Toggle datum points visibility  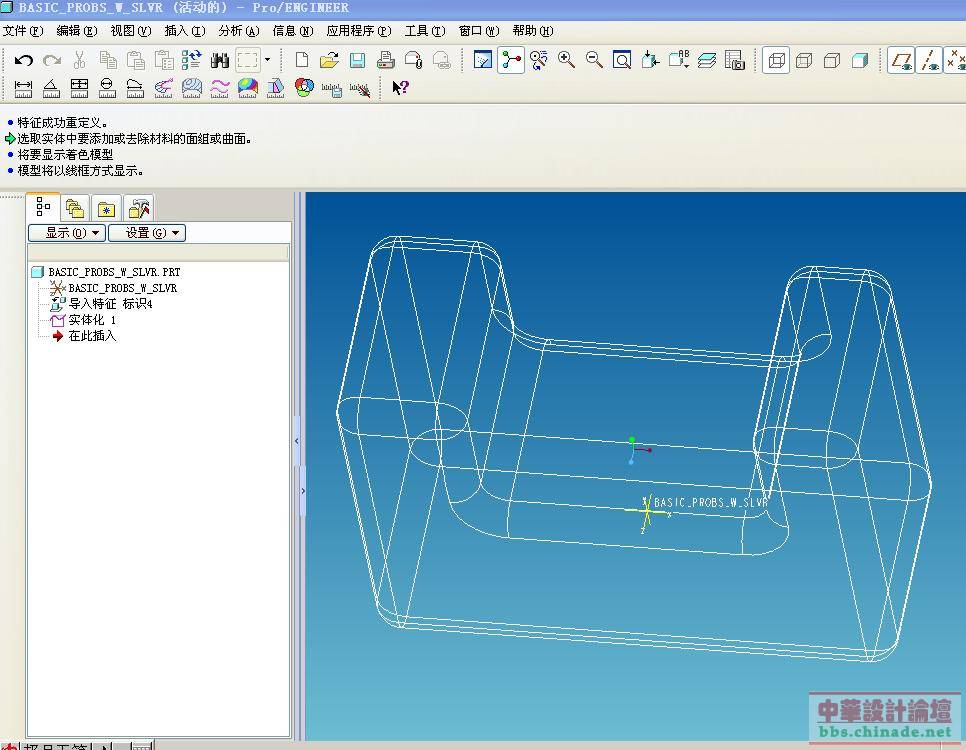click(x=956, y=60)
